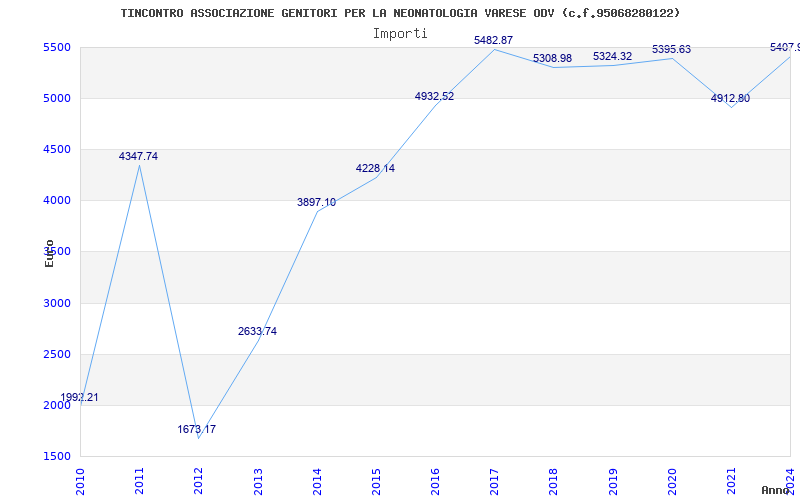
Task: Click the x-axis year label 2020
Action: point(672,481)
